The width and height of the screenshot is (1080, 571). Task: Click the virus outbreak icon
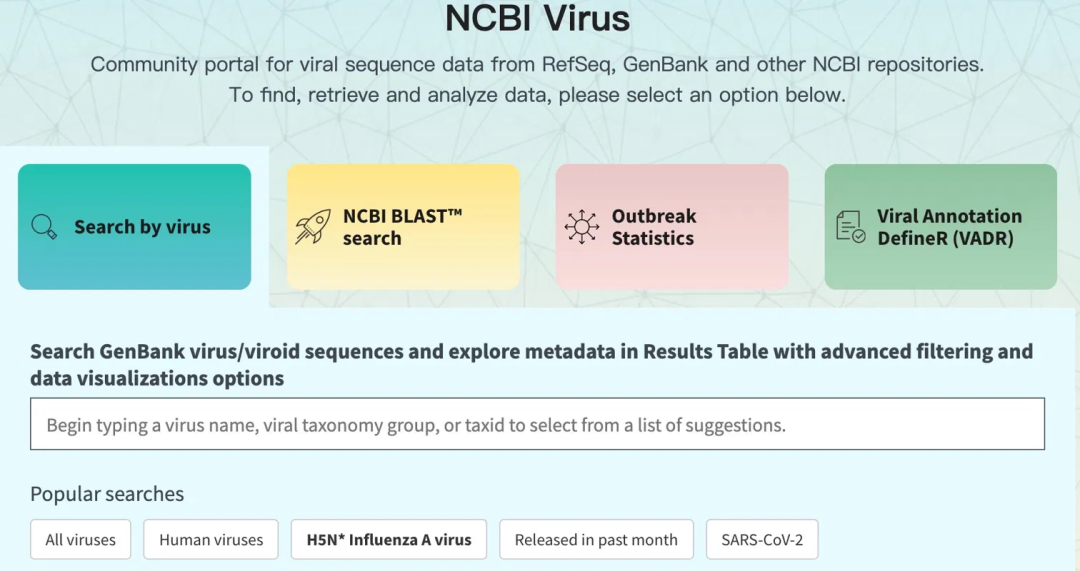582,227
